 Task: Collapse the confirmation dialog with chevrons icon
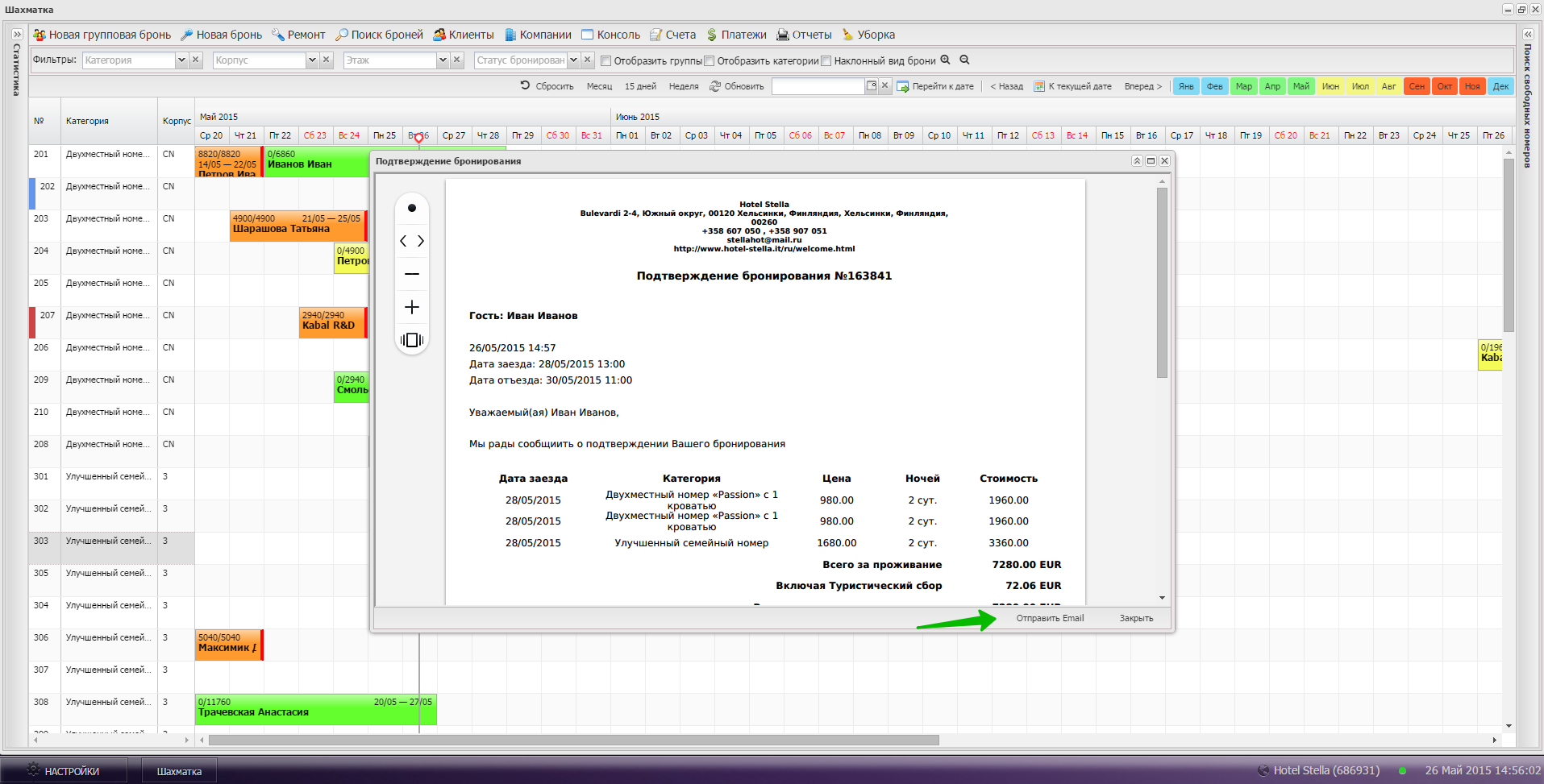point(1137,161)
